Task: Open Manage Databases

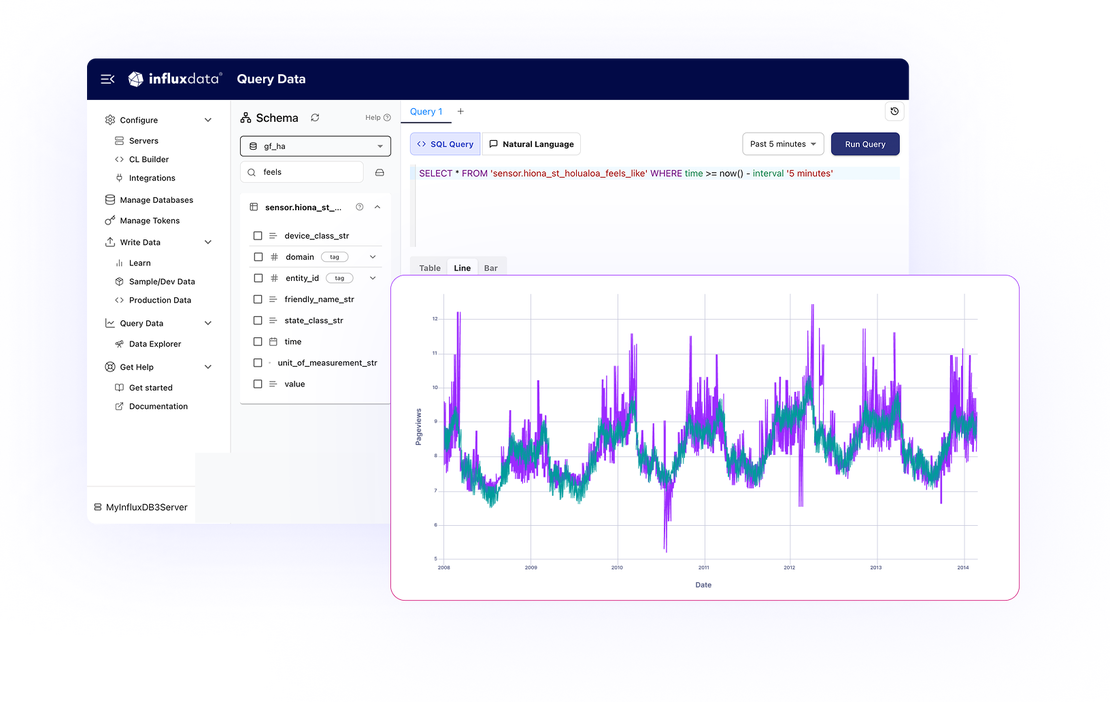Action: click(x=158, y=200)
